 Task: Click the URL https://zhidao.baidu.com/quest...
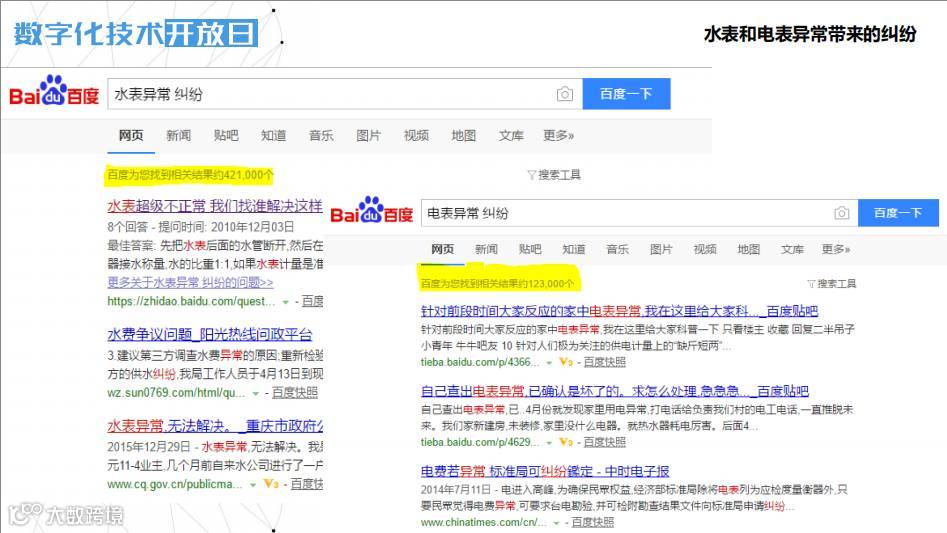[x=191, y=301]
